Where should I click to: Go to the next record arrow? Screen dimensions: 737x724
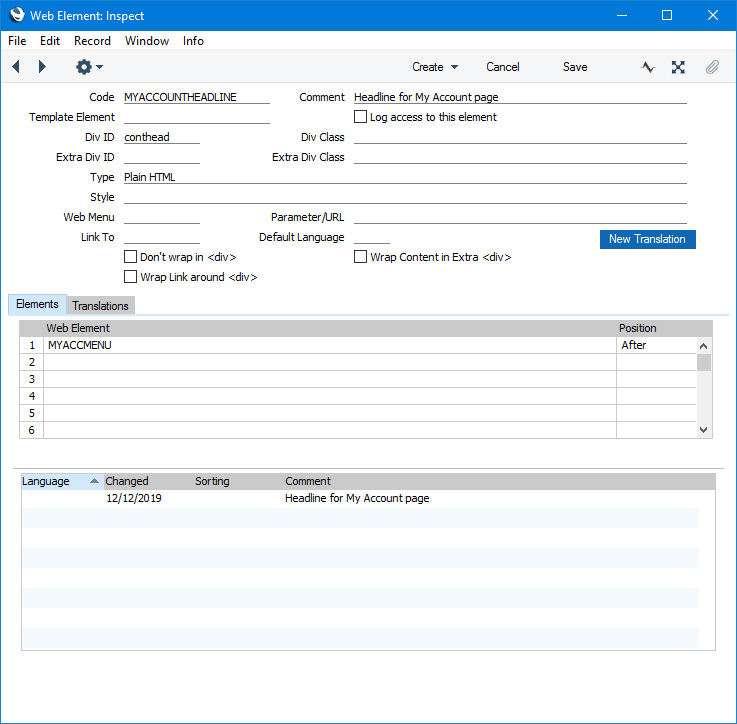click(x=42, y=67)
